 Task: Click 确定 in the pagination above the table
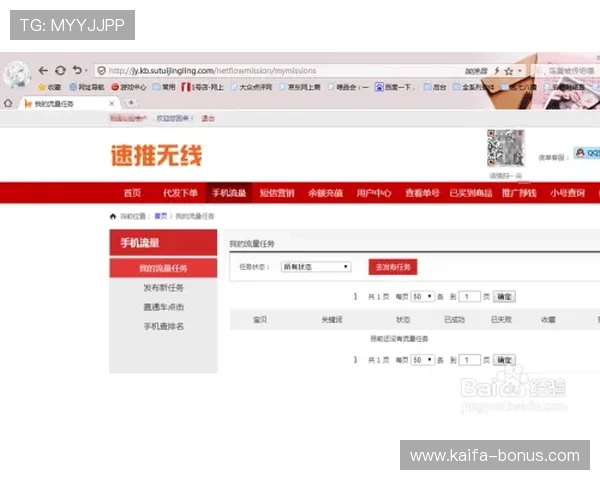504,297
